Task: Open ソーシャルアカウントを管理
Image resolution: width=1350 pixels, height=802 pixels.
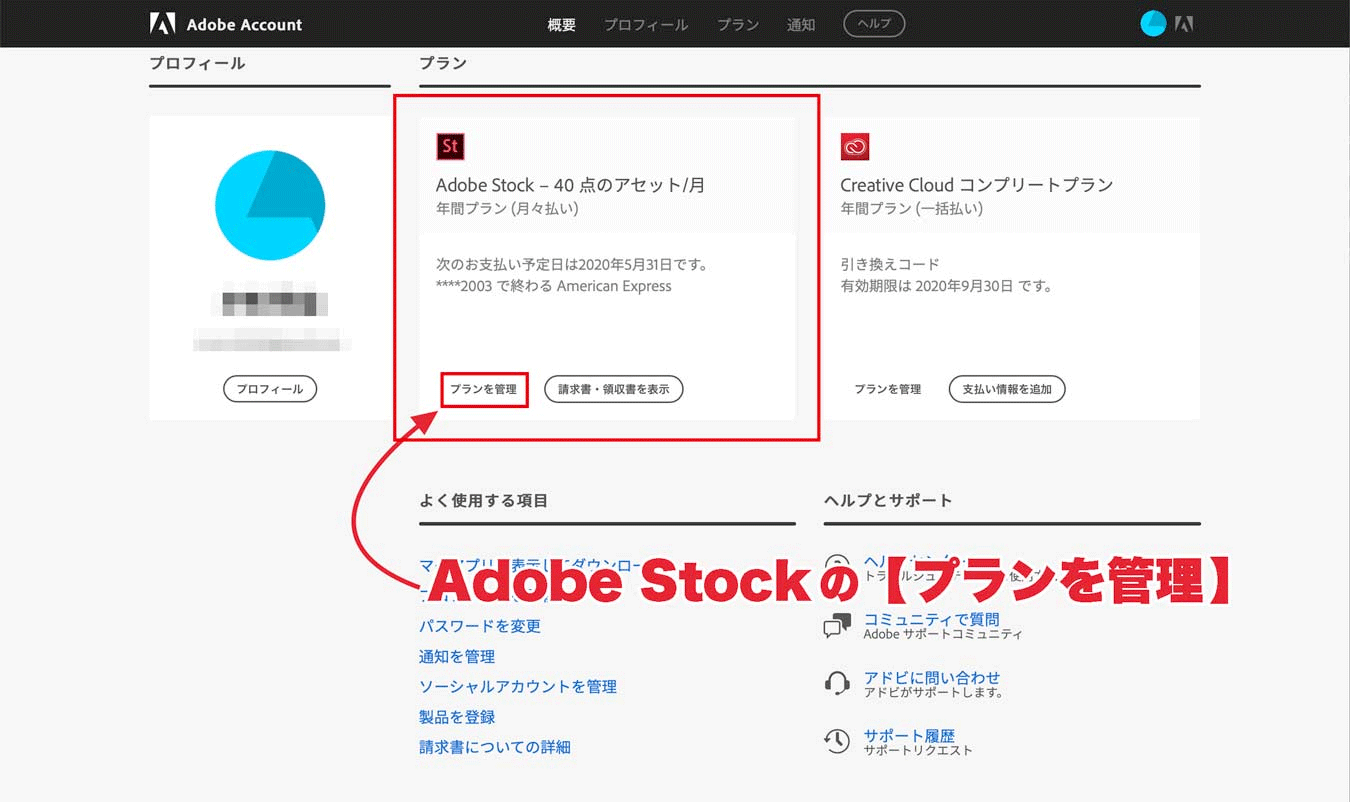Action: 518,687
